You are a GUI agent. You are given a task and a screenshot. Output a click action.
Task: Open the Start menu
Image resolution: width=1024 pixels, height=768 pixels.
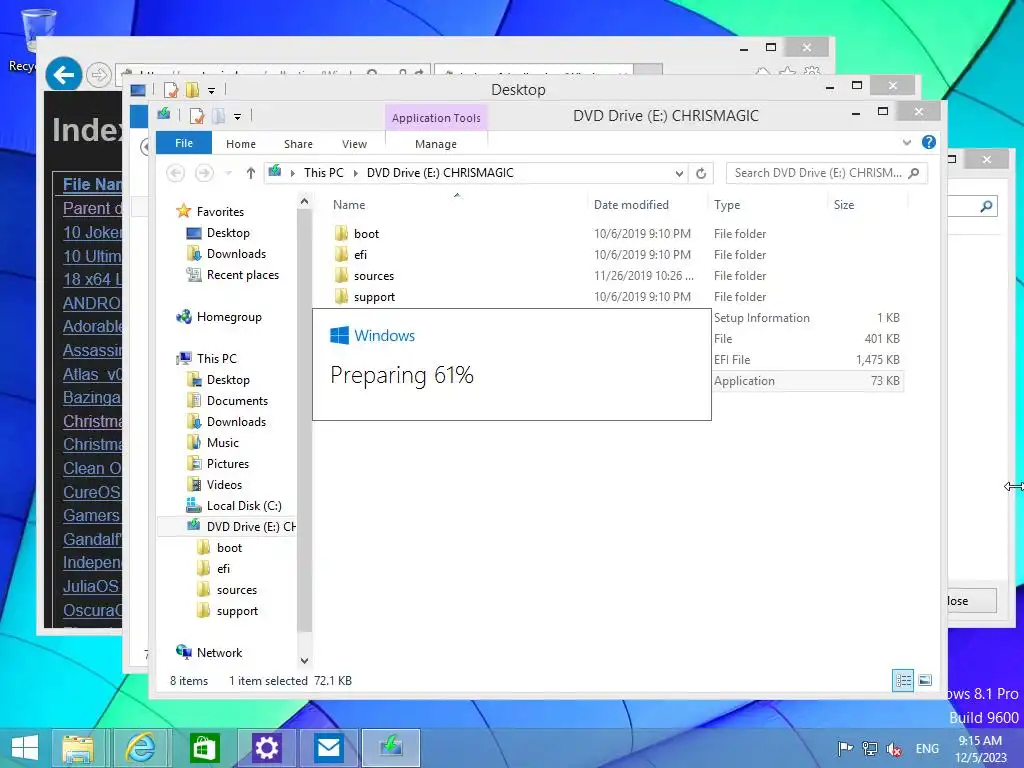click(25, 748)
